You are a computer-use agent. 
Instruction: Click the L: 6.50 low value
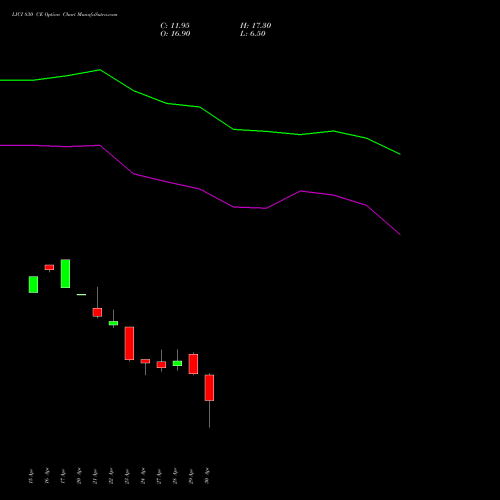click(253, 34)
